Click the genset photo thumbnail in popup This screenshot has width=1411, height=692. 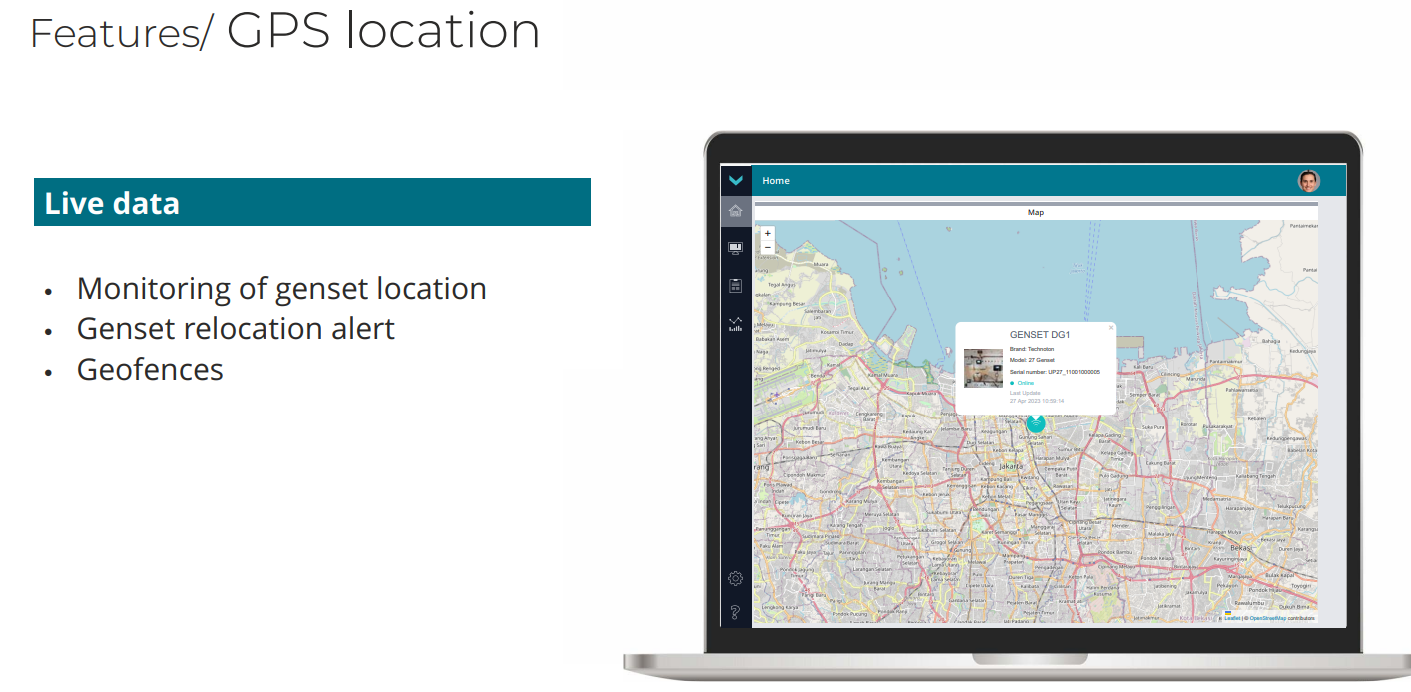pyautogui.click(x=983, y=368)
